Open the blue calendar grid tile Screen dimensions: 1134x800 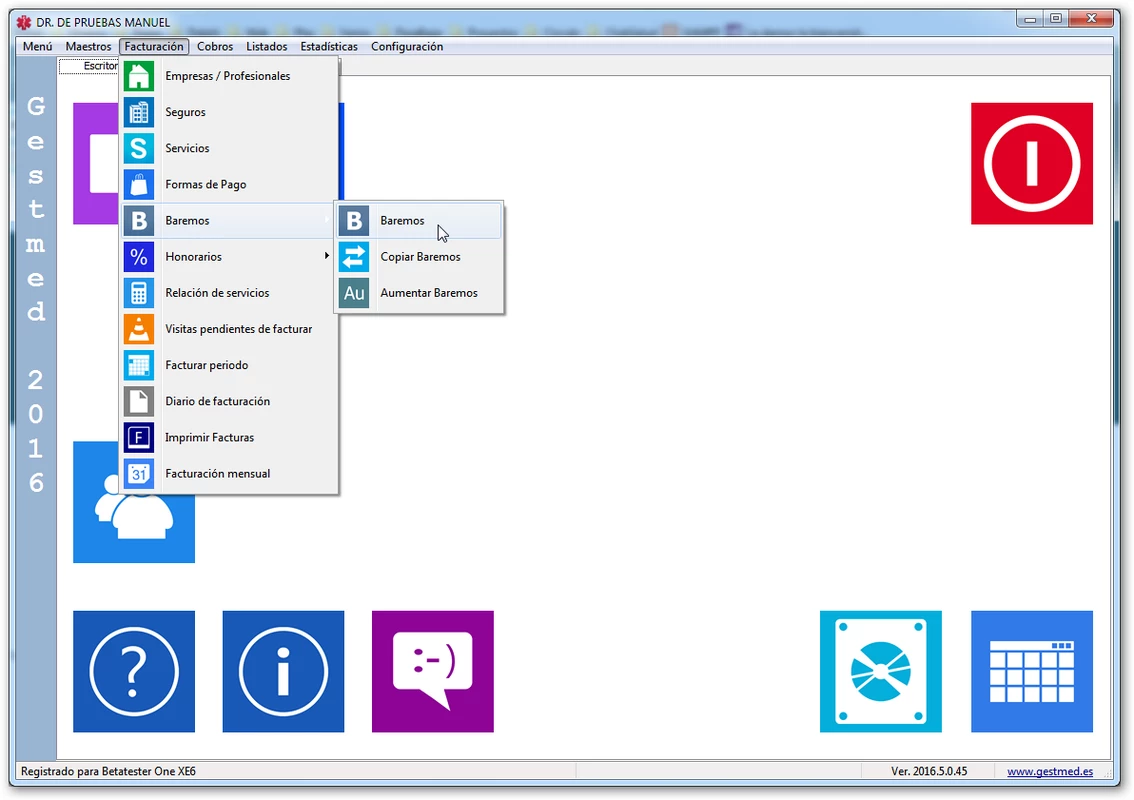pyautogui.click(x=1031, y=671)
